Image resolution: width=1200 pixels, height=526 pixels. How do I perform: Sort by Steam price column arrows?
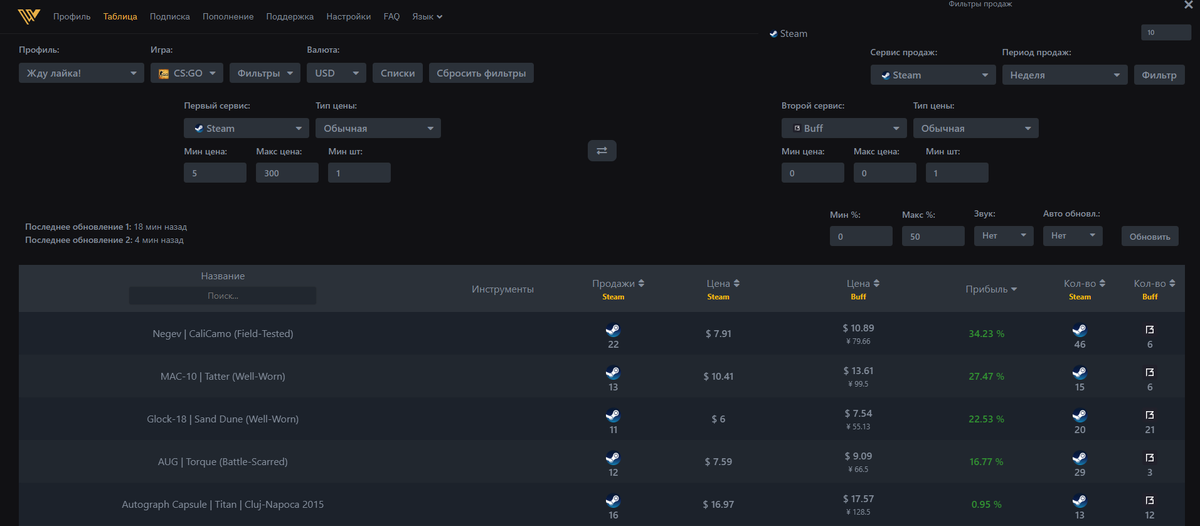click(736, 284)
